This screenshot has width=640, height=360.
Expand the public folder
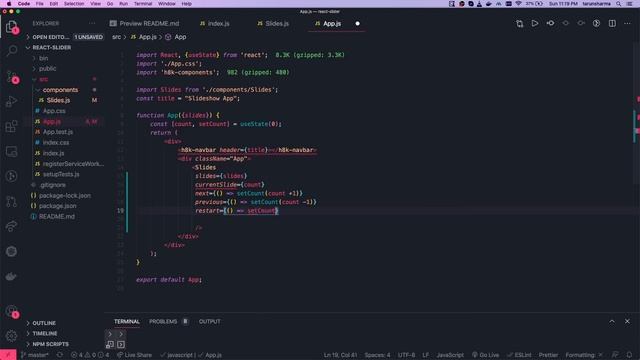pyautogui.click(x=47, y=69)
